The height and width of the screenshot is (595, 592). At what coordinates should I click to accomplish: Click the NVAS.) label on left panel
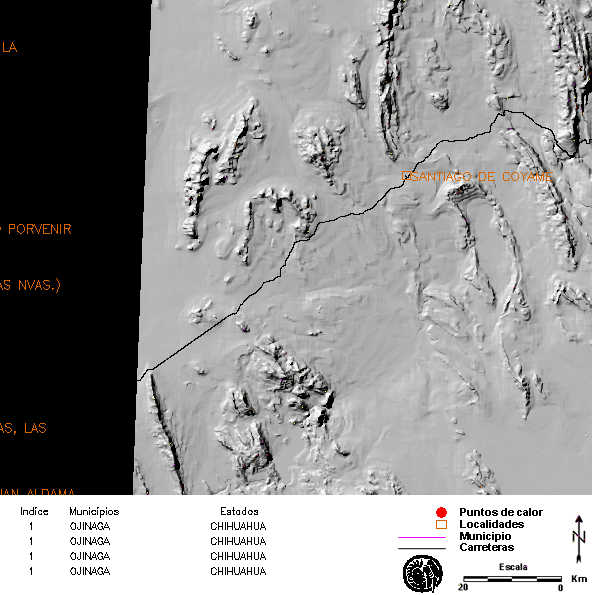pos(39,285)
